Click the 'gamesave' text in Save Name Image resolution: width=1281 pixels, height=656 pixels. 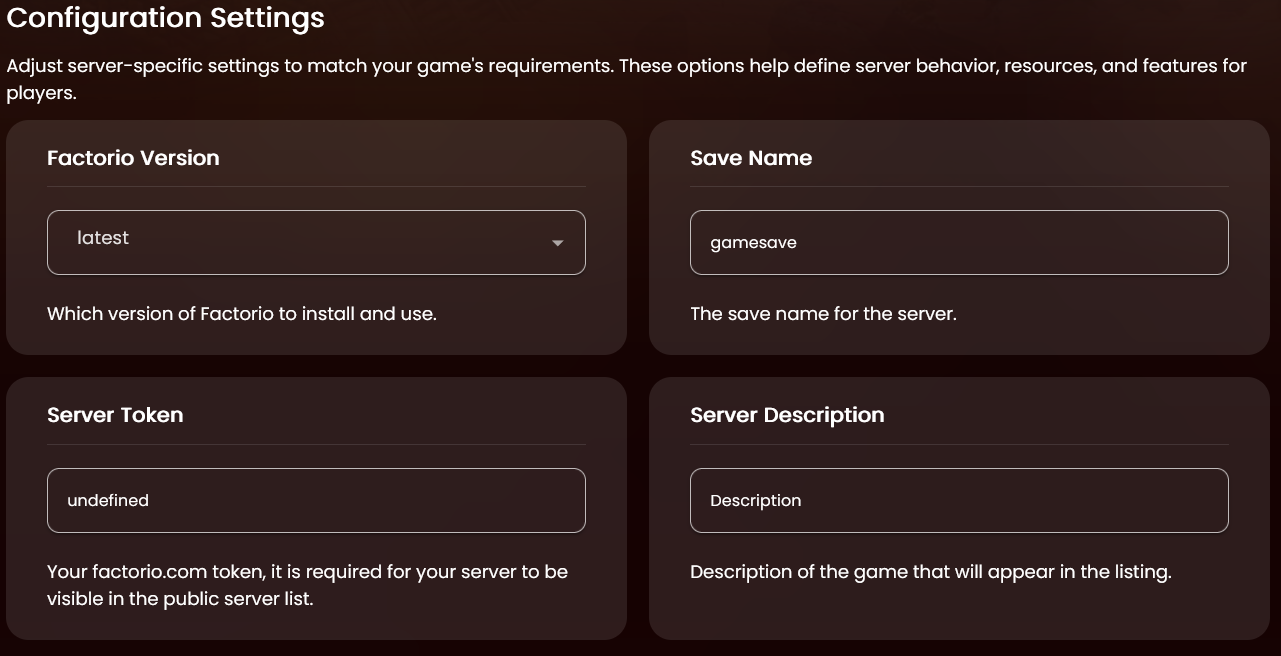pyautogui.click(x=753, y=243)
